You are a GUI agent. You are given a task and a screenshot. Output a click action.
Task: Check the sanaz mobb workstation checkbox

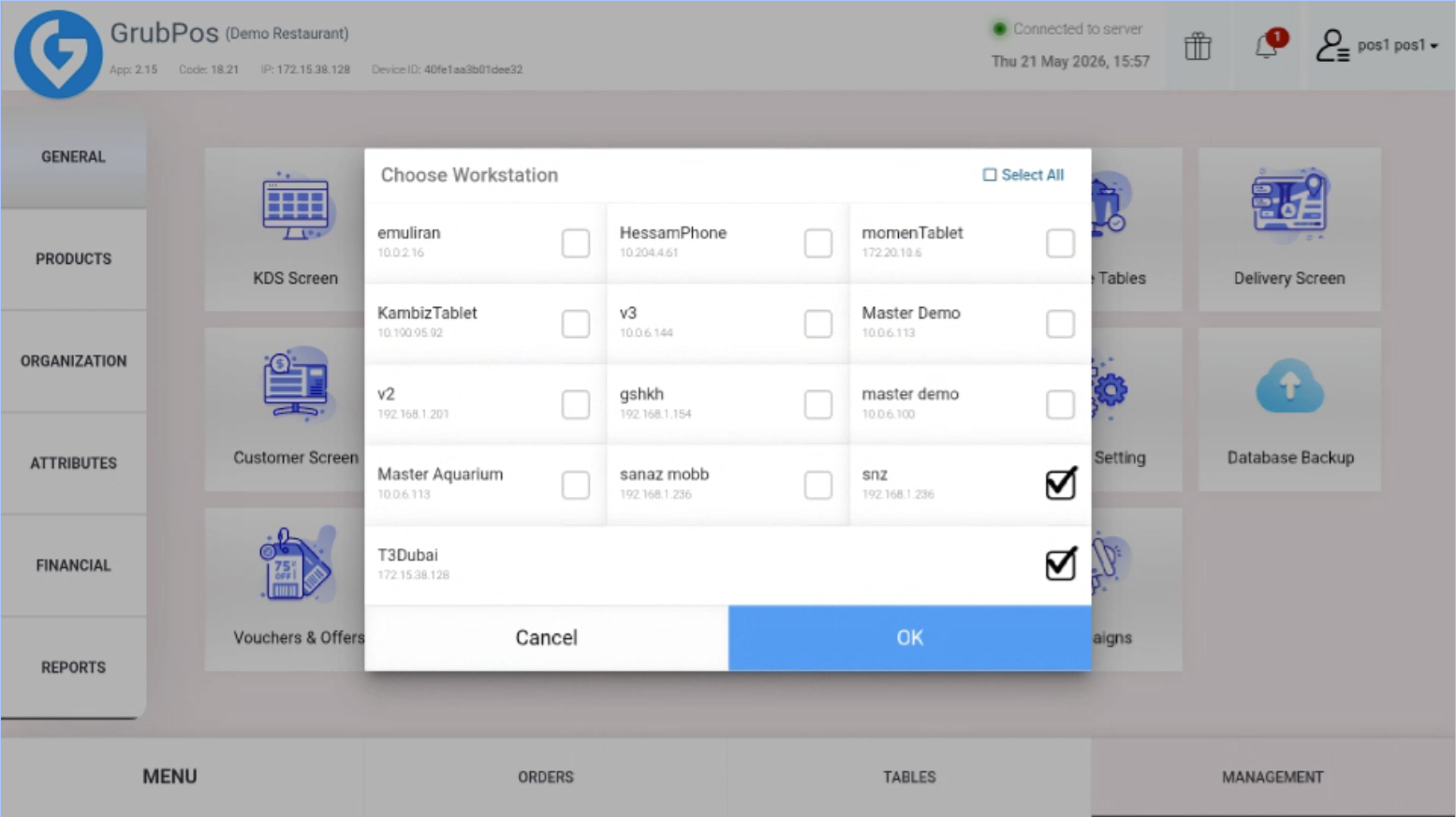coord(817,485)
